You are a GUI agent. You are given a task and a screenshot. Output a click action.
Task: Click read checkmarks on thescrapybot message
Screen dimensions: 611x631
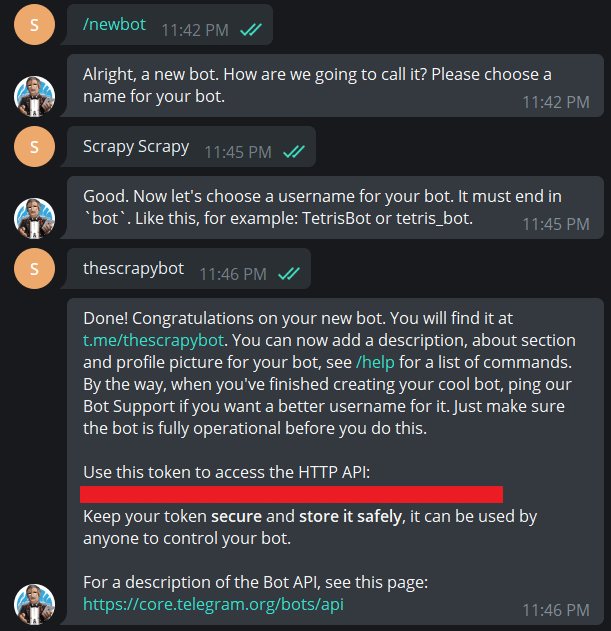point(288,273)
